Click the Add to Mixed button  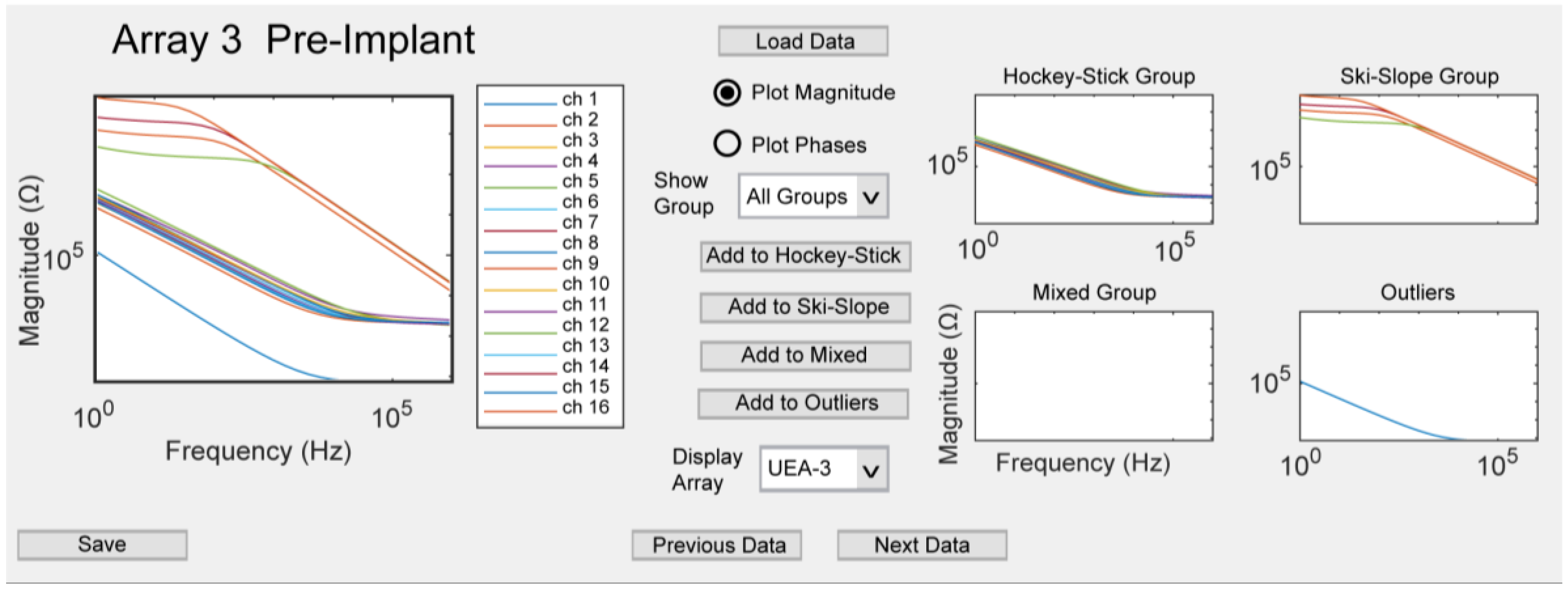click(x=805, y=355)
